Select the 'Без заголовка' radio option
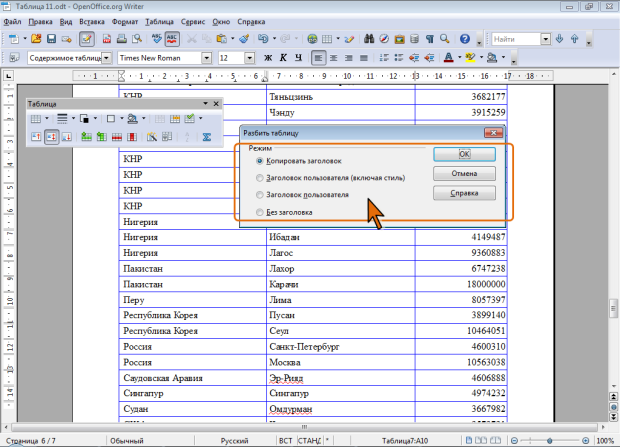The height and width of the screenshot is (447, 620). [260, 213]
